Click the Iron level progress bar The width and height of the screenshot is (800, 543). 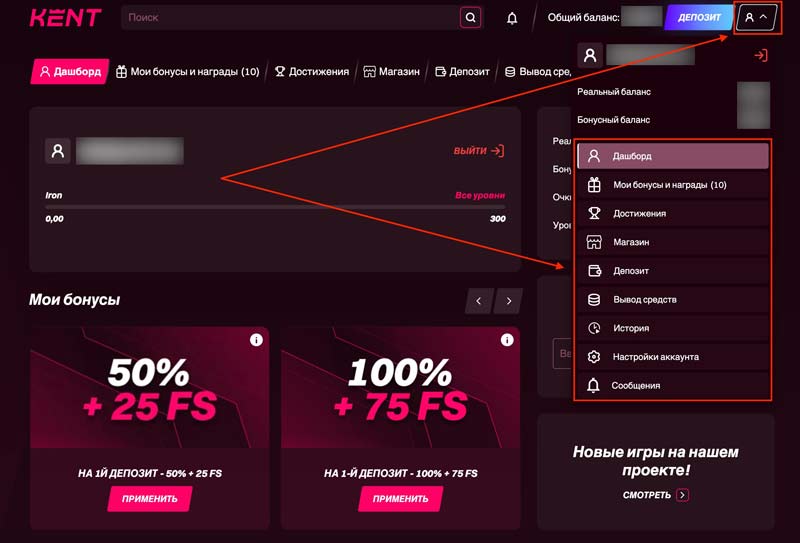pyautogui.click(x=275, y=207)
